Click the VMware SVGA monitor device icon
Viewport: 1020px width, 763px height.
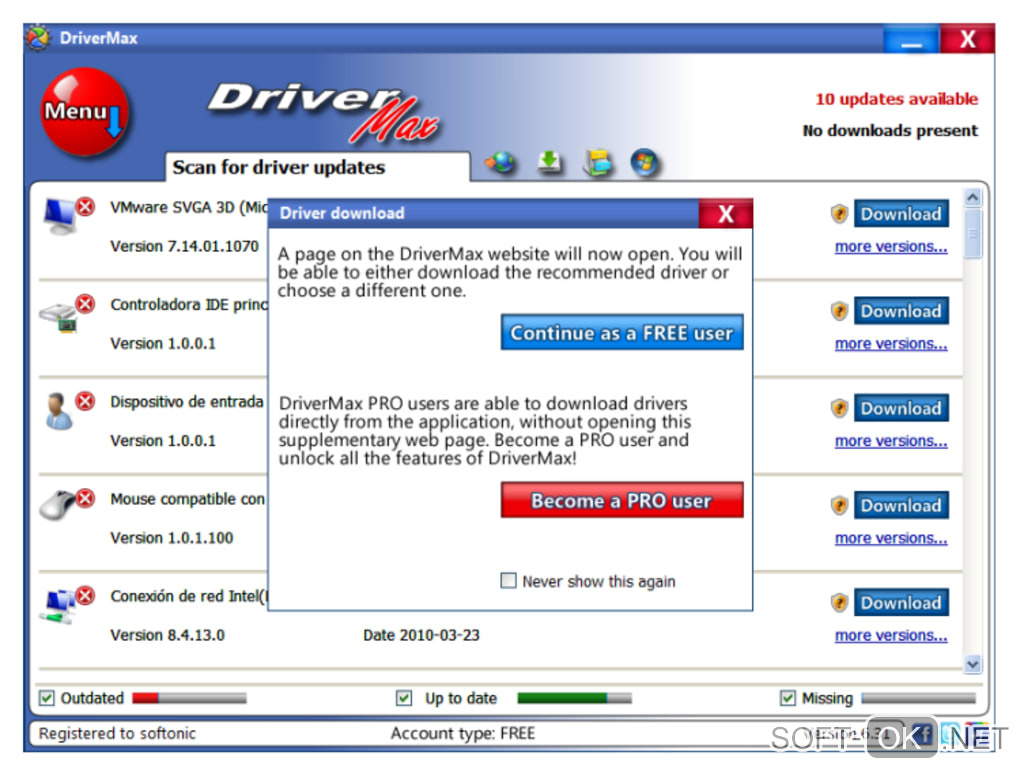pos(59,217)
